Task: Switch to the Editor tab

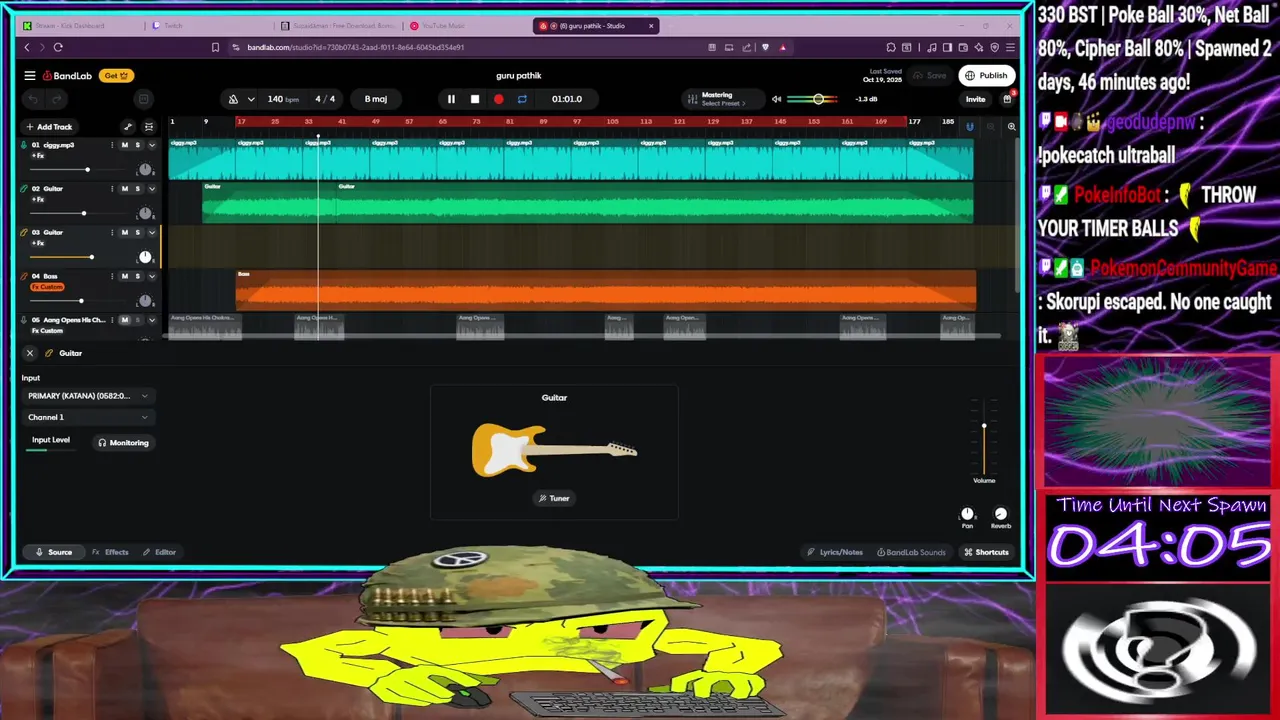Action: coord(159,552)
